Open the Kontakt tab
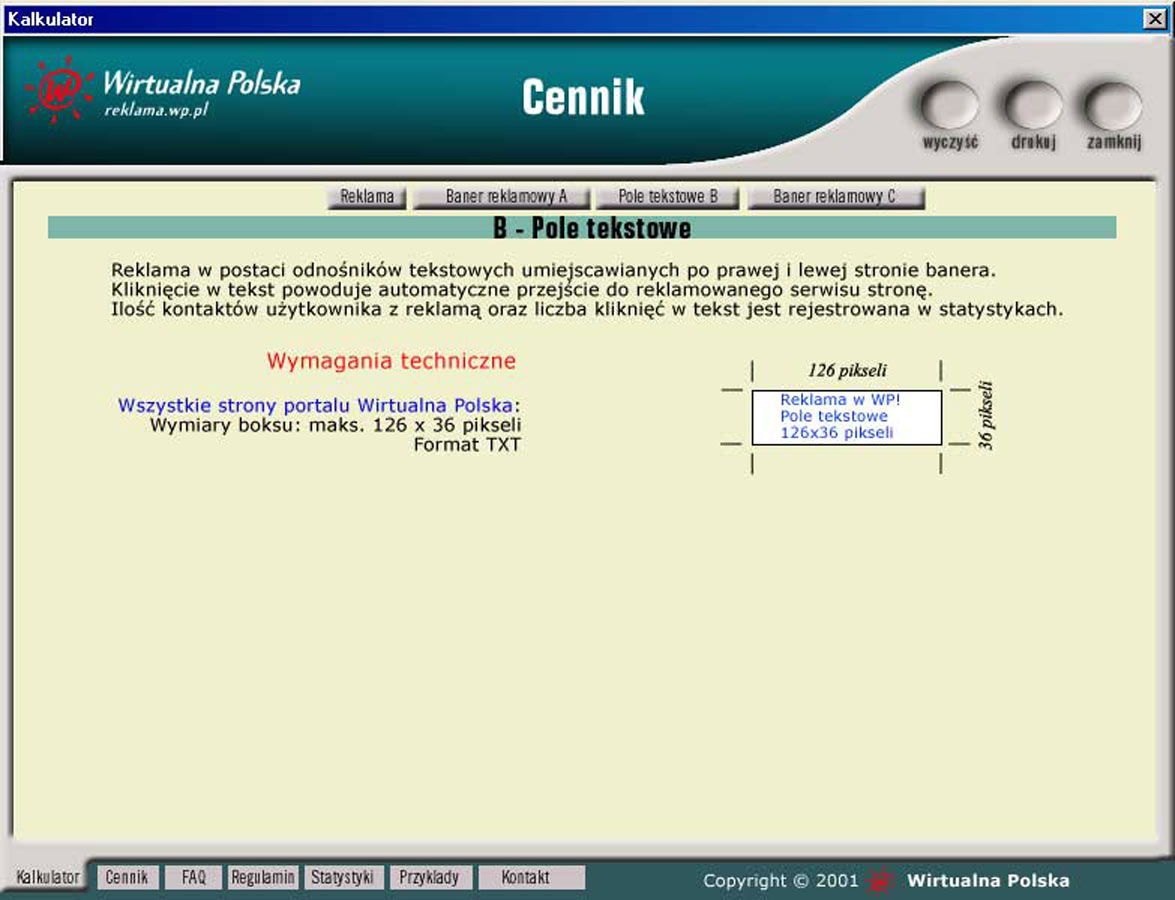 [x=530, y=877]
